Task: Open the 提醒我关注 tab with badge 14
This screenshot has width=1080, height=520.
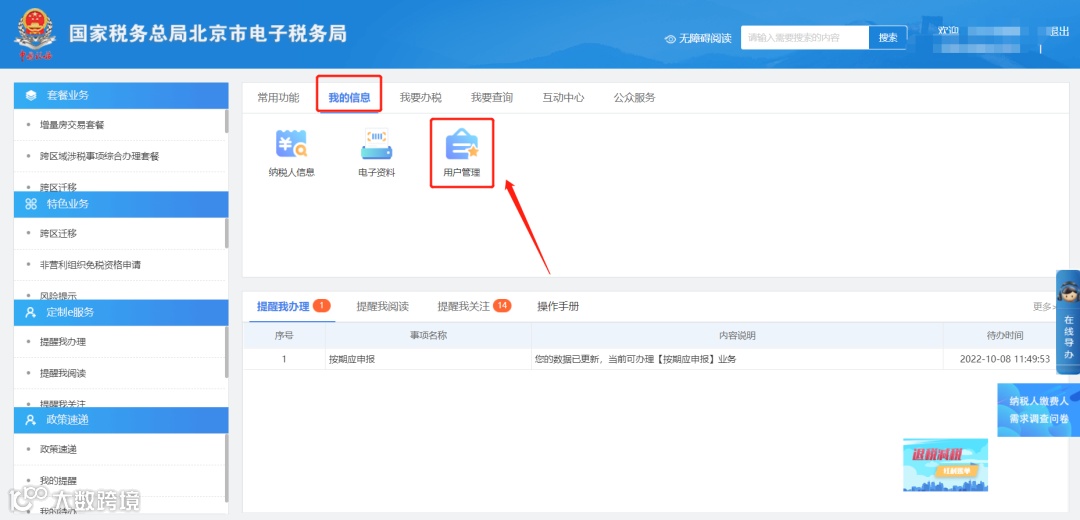Action: [474, 306]
